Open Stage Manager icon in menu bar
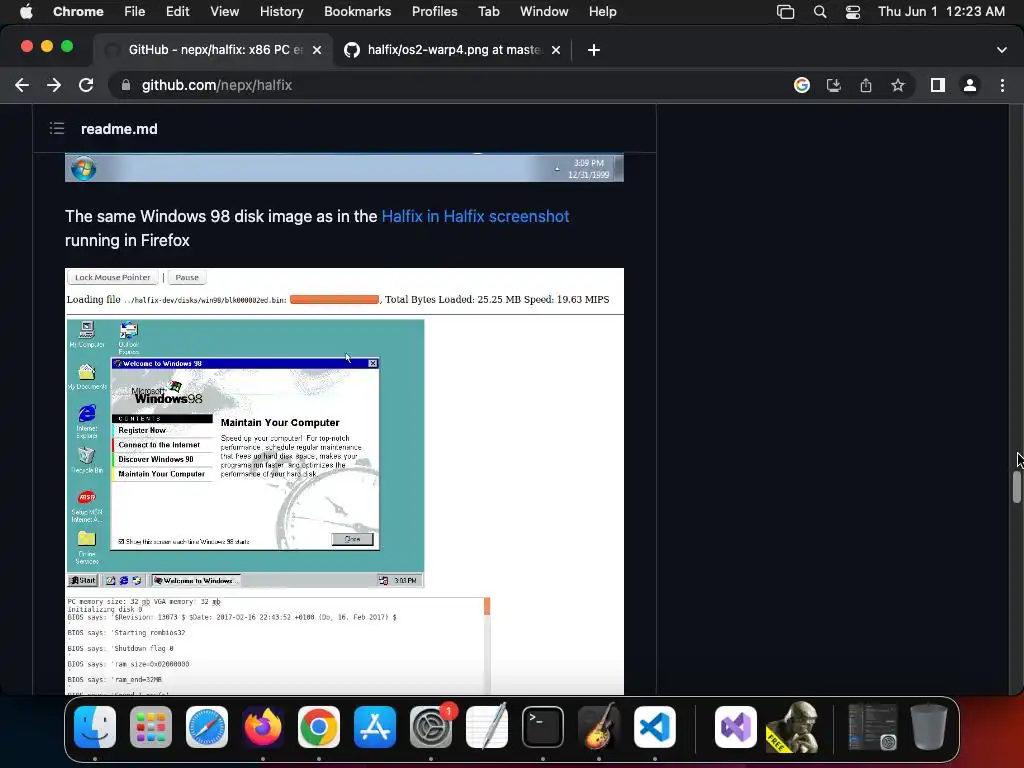 coord(786,12)
